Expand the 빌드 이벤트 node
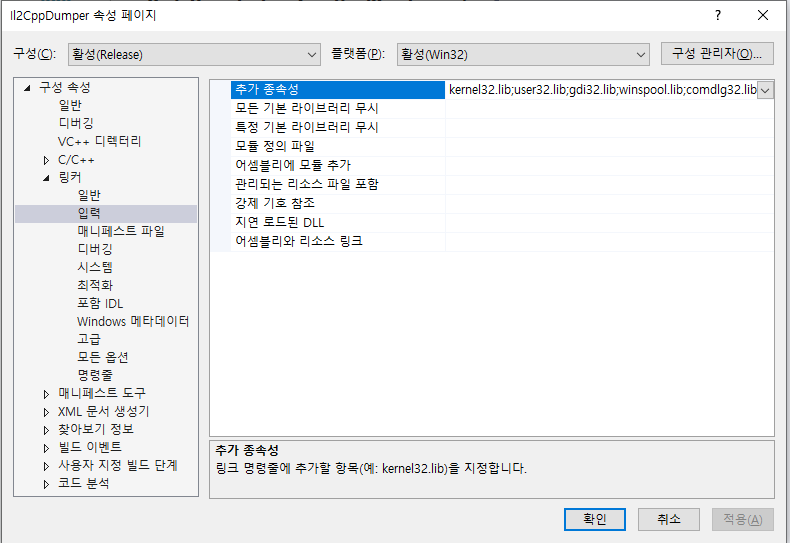 (x=46, y=448)
